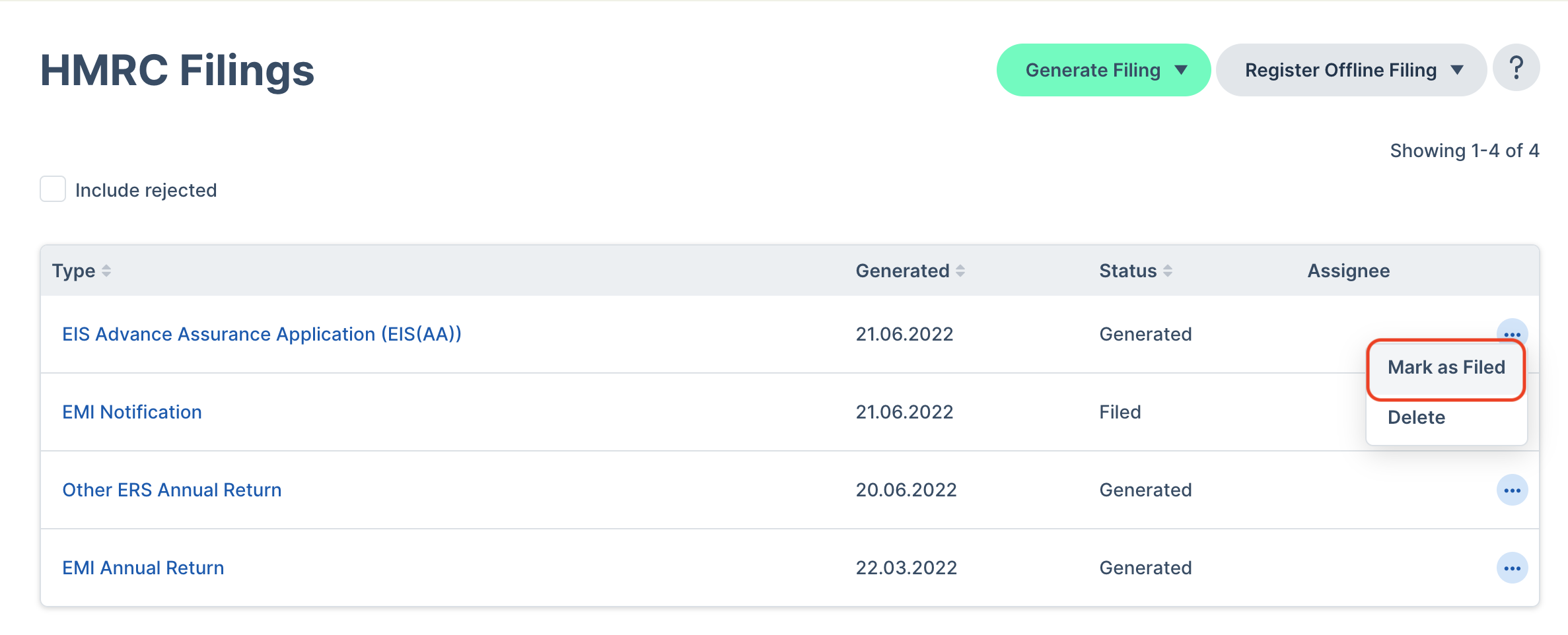Sort by the Generated column sort icon
1568x635 pixels.
[x=960, y=271]
